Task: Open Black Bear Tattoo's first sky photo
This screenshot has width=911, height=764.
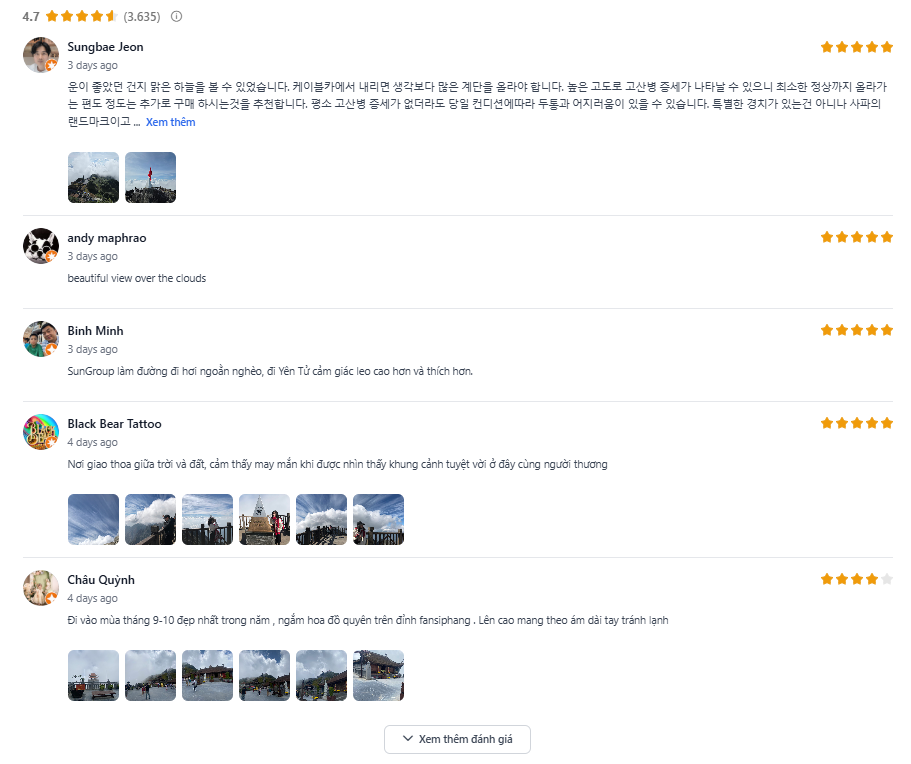Action: point(93,519)
